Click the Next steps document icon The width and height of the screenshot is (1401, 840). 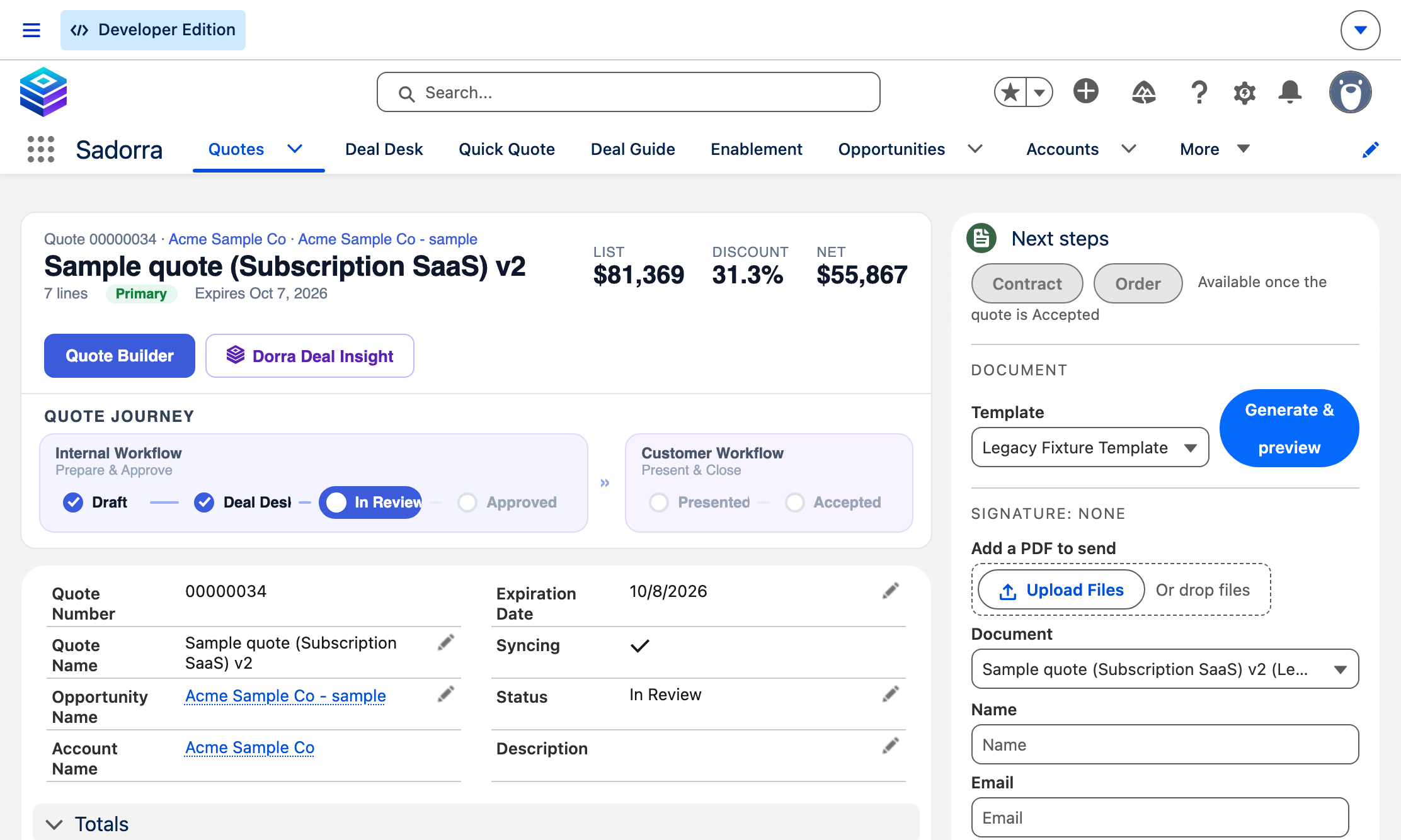(x=981, y=238)
